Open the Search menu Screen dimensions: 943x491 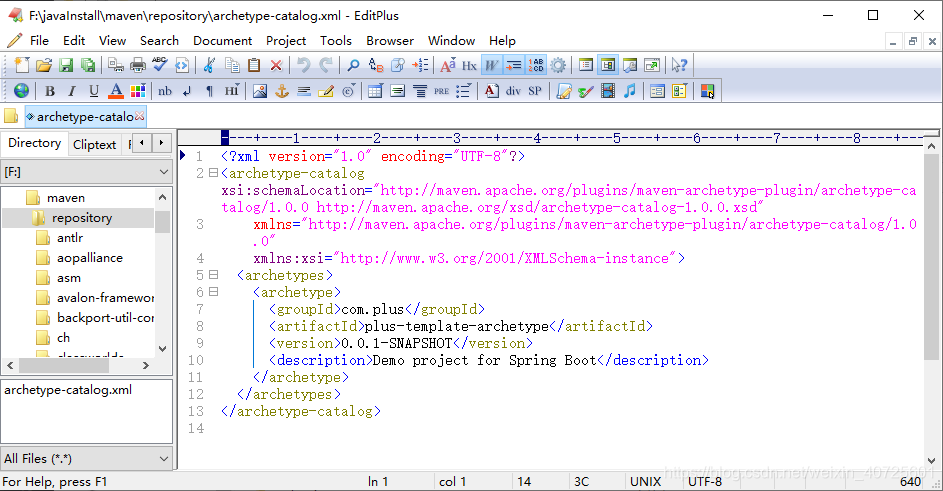click(x=159, y=41)
